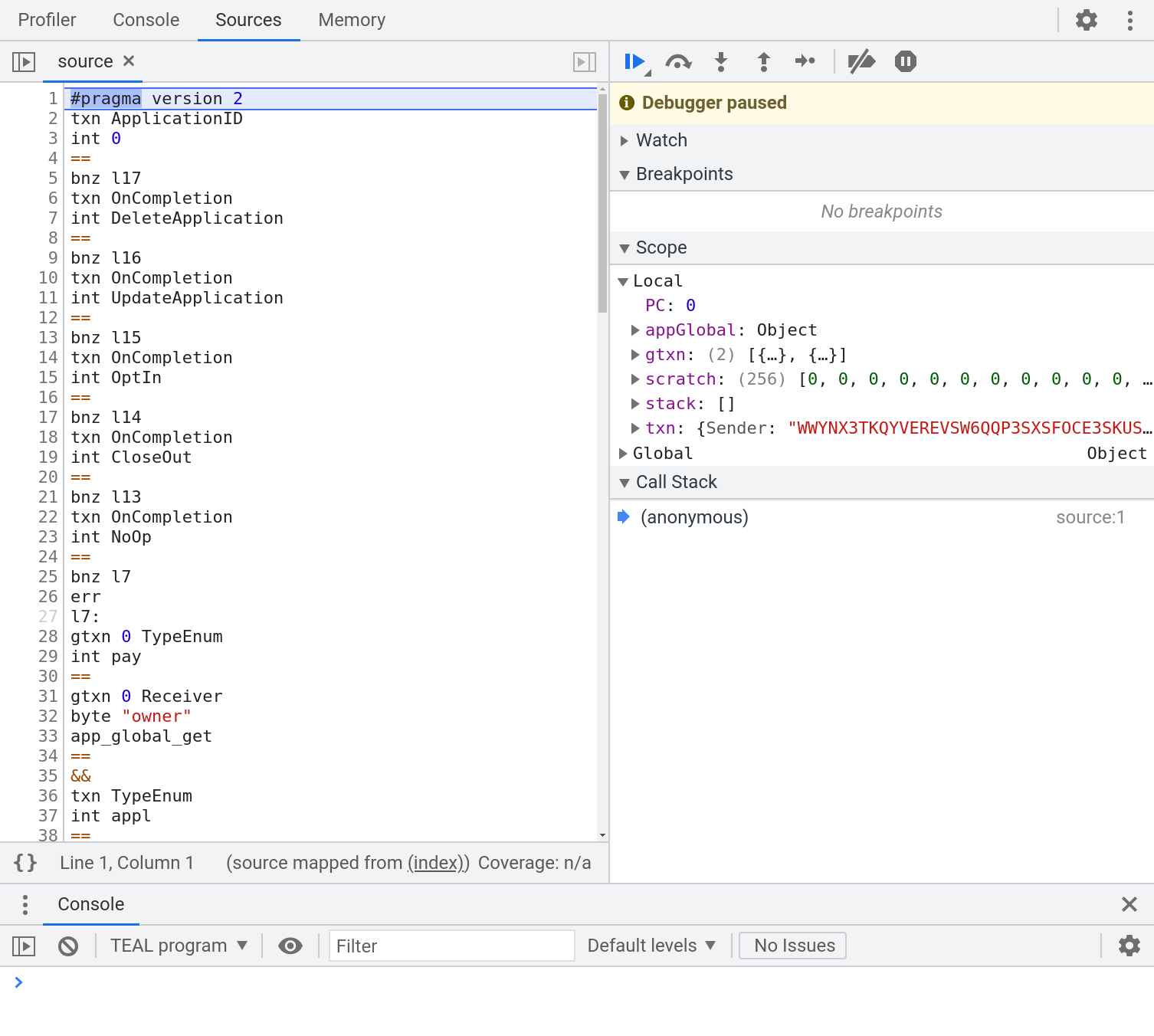Create a live expression with the eye icon
This screenshot has height=1036, width=1154.
(x=289, y=946)
